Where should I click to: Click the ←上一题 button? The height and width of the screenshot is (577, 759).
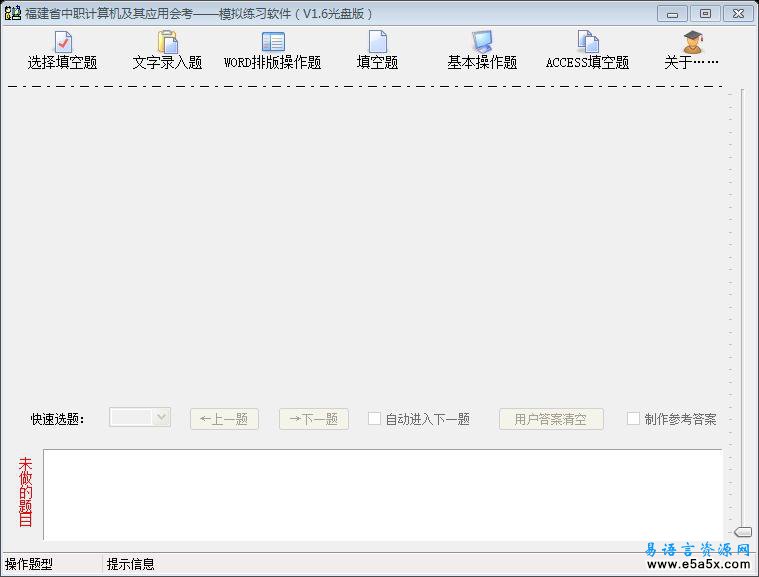[224, 419]
